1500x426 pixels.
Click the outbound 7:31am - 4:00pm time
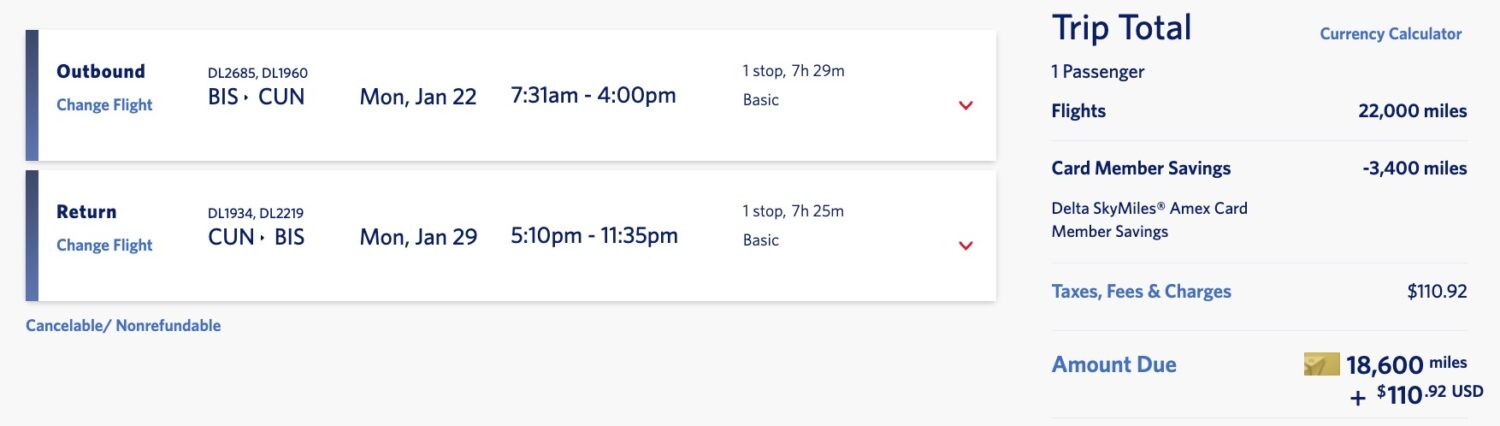(593, 96)
